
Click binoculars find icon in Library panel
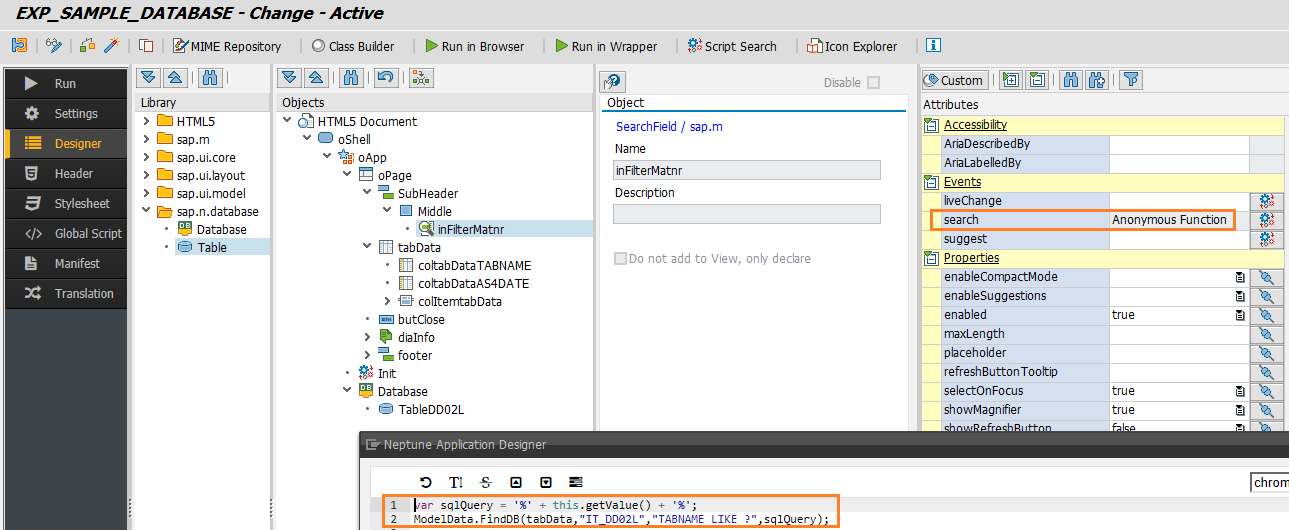210,78
